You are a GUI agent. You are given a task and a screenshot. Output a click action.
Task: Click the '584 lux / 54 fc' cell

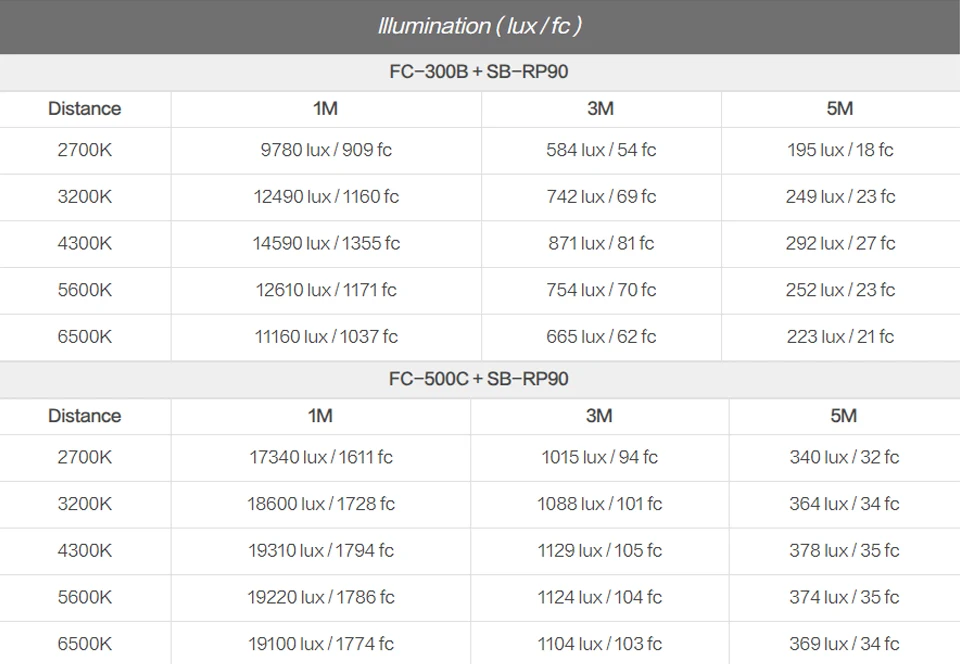click(x=601, y=150)
